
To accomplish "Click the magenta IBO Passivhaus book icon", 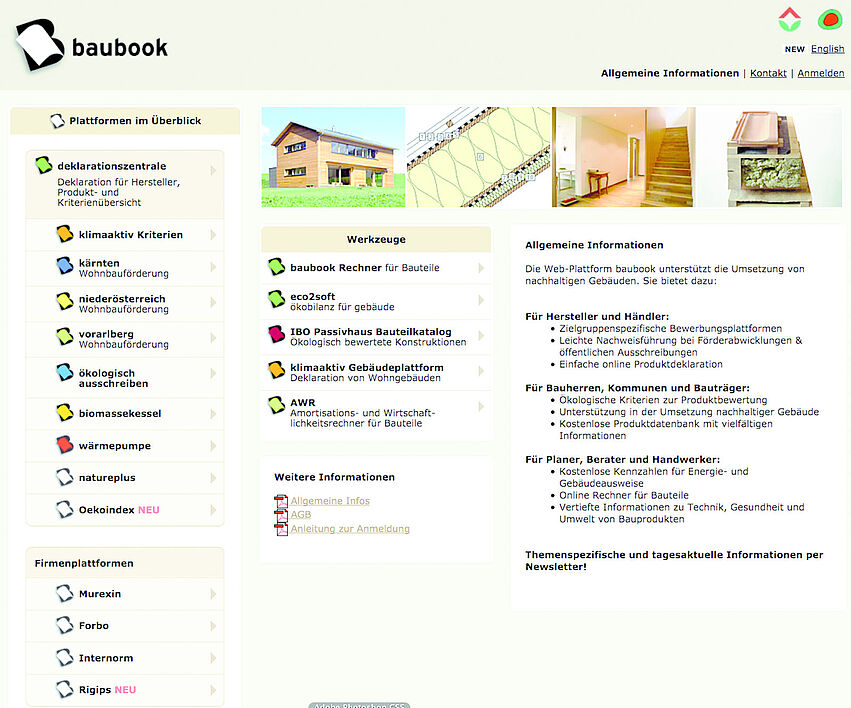I will click(276, 335).
